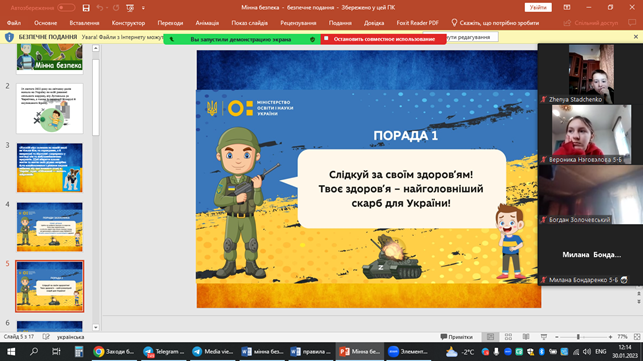Viewport: 643px width, 361px height.
Task: Select slide 3 thumbnail in the panel
Action: click(50, 167)
